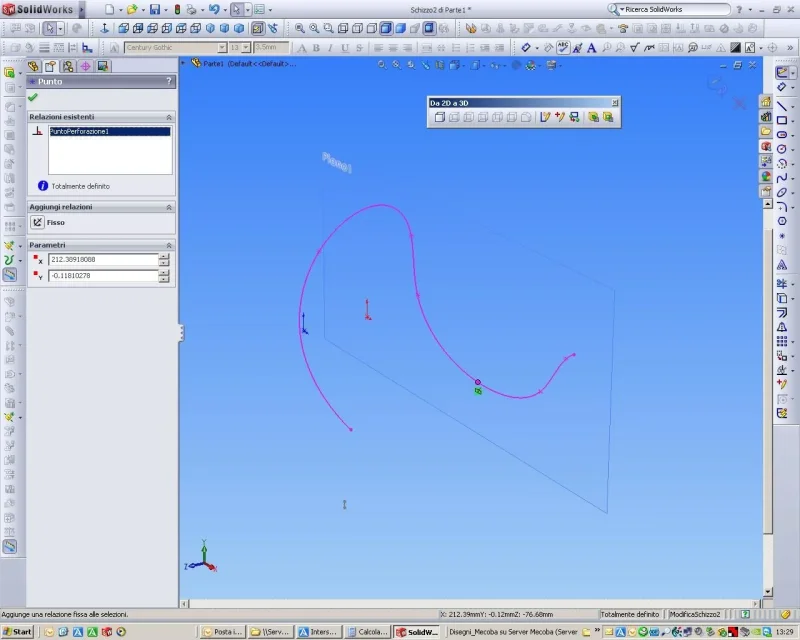The image size is (800, 640).
Task: Click the Y coordinate parameter field
Action: [103, 276]
